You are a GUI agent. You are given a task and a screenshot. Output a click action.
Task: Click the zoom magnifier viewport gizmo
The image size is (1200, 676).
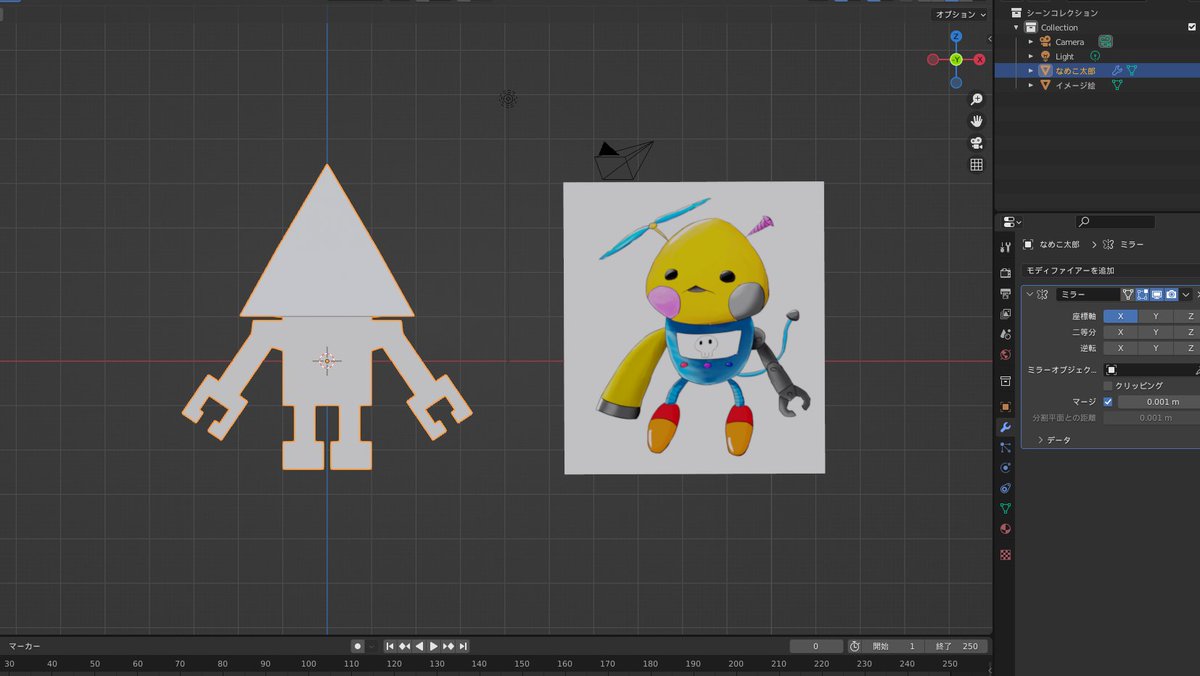[x=976, y=99]
